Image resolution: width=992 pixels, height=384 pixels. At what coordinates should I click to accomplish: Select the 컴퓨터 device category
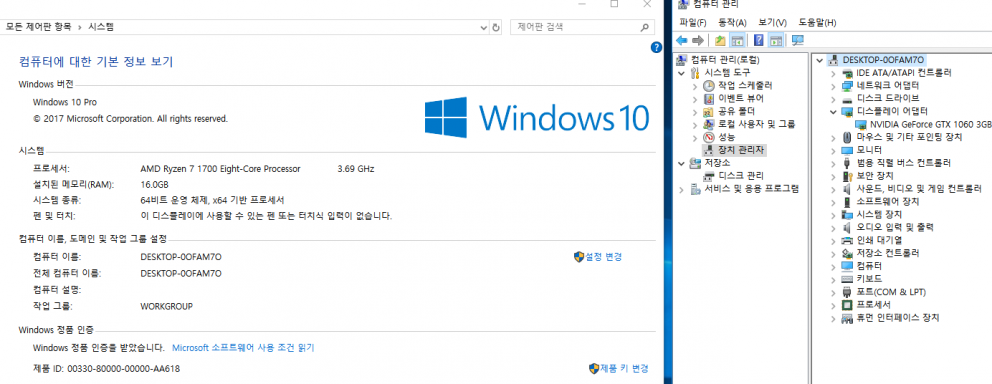click(x=869, y=266)
